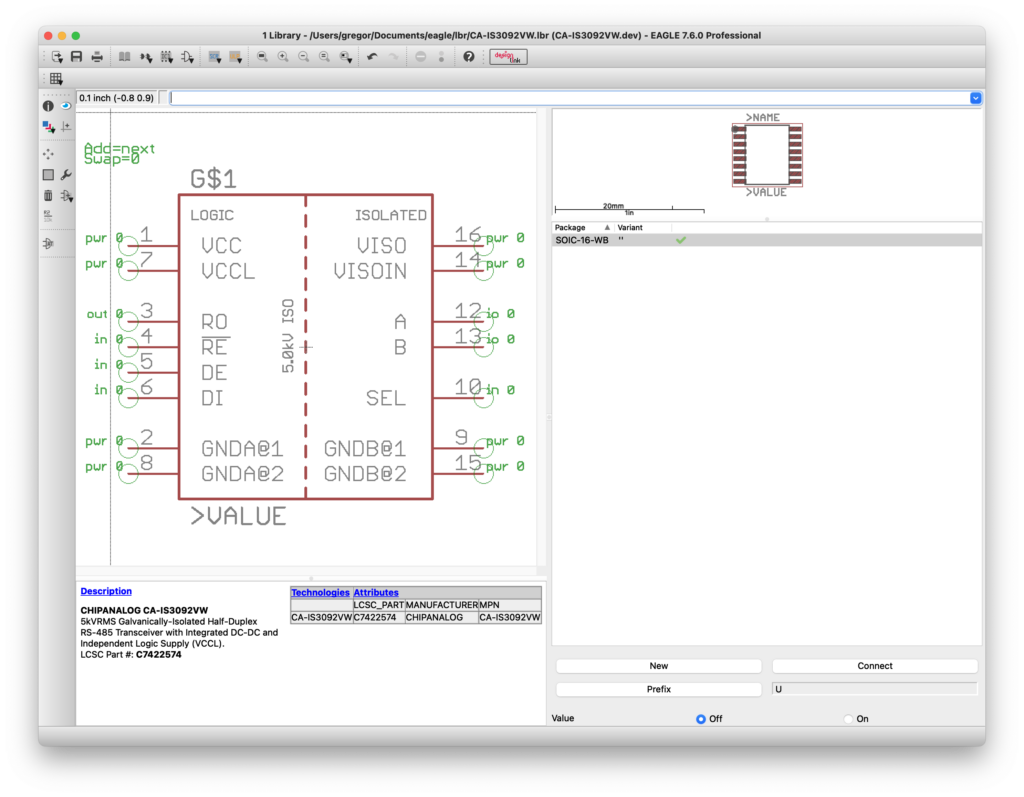Open the library book icon
The image size is (1024, 797).
coord(124,57)
